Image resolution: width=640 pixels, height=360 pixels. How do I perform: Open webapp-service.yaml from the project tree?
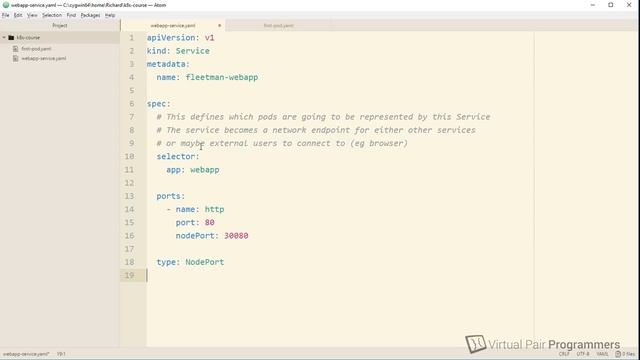tap(44, 58)
